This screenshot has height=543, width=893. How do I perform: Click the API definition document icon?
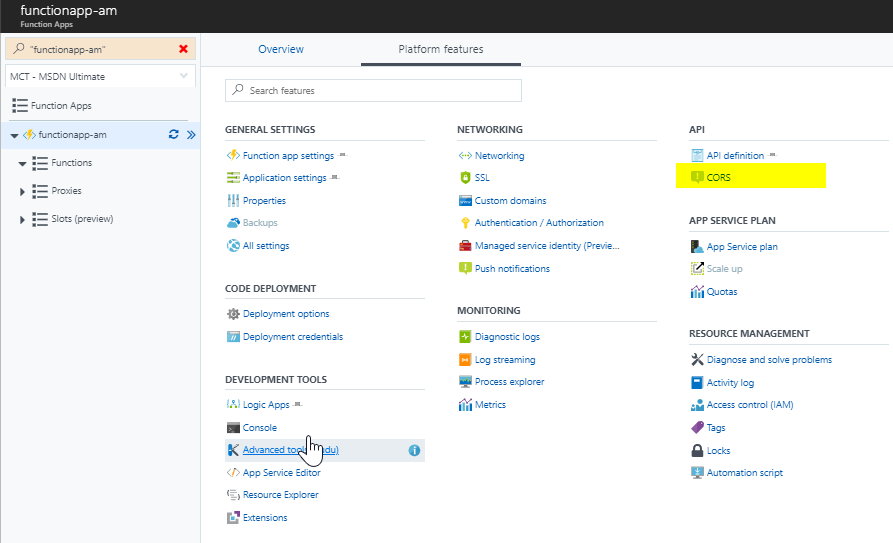[697, 155]
